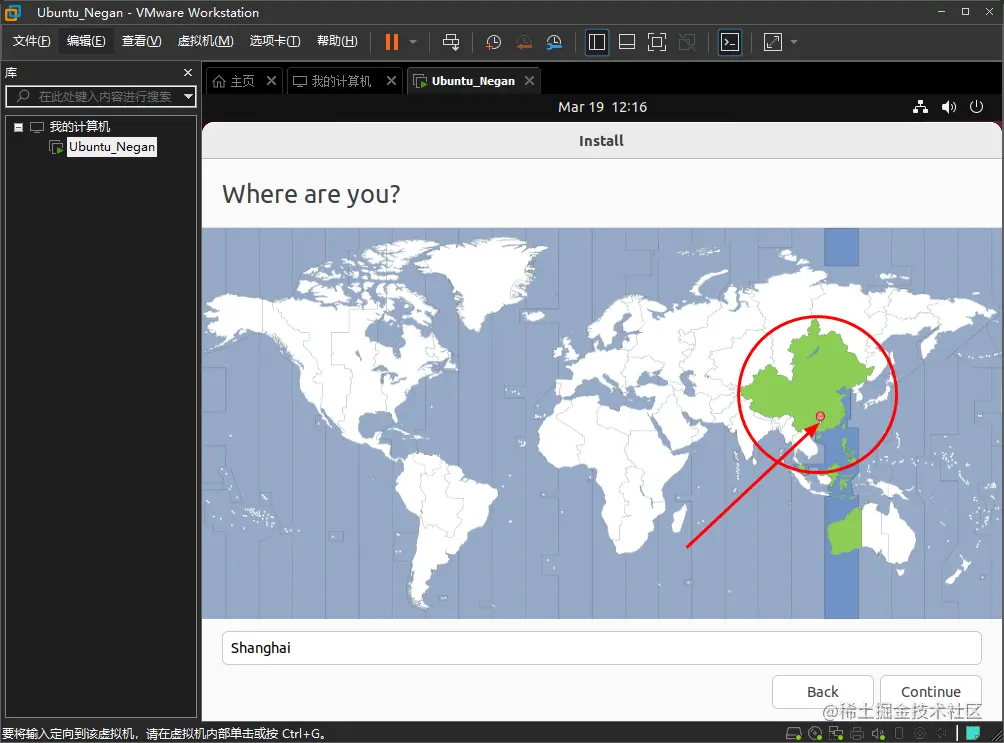The width and height of the screenshot is (1004, 743).
Task: Toggle the console view icon
Action: pos(730,42)
